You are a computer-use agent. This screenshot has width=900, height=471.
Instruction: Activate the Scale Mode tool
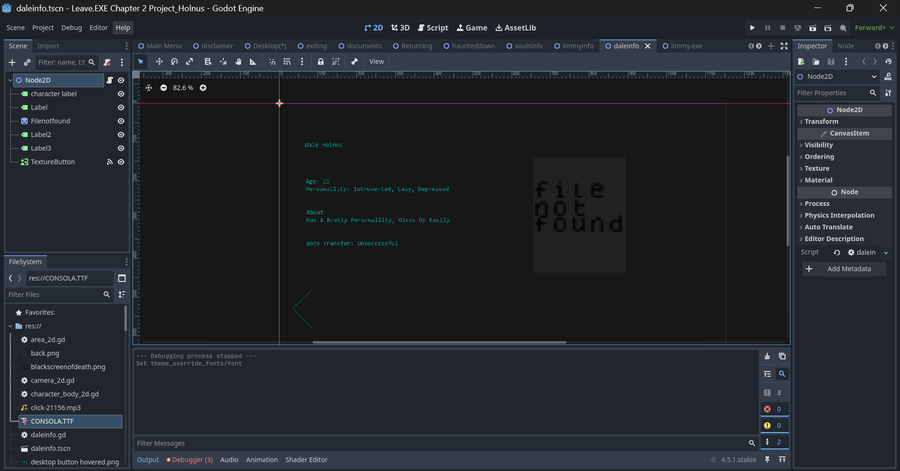coord(189,61)
